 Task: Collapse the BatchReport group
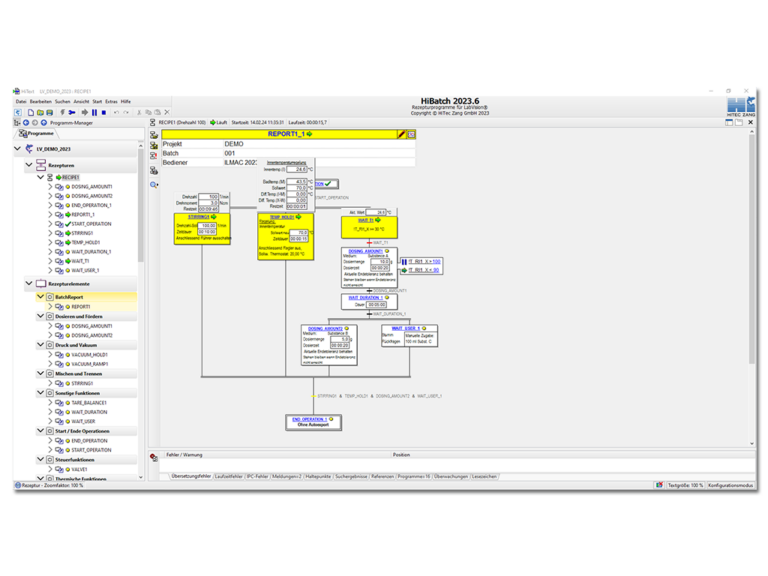pyautogui.click(x=41, y=297)
